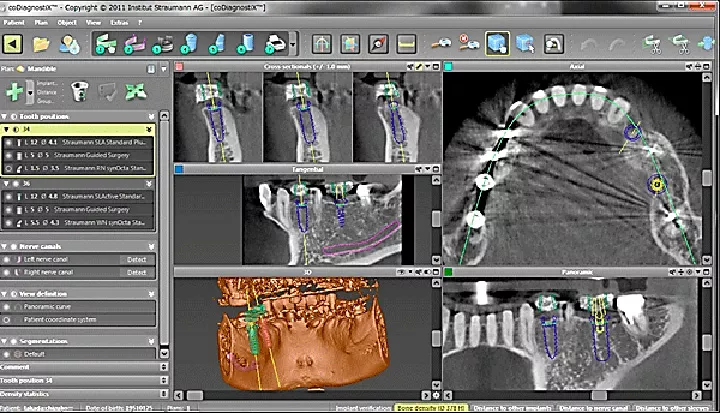The height and width of the screenshot is (413, 720).
Task: Open the Plan Mandible dropdown arrow
Action: 164,69
